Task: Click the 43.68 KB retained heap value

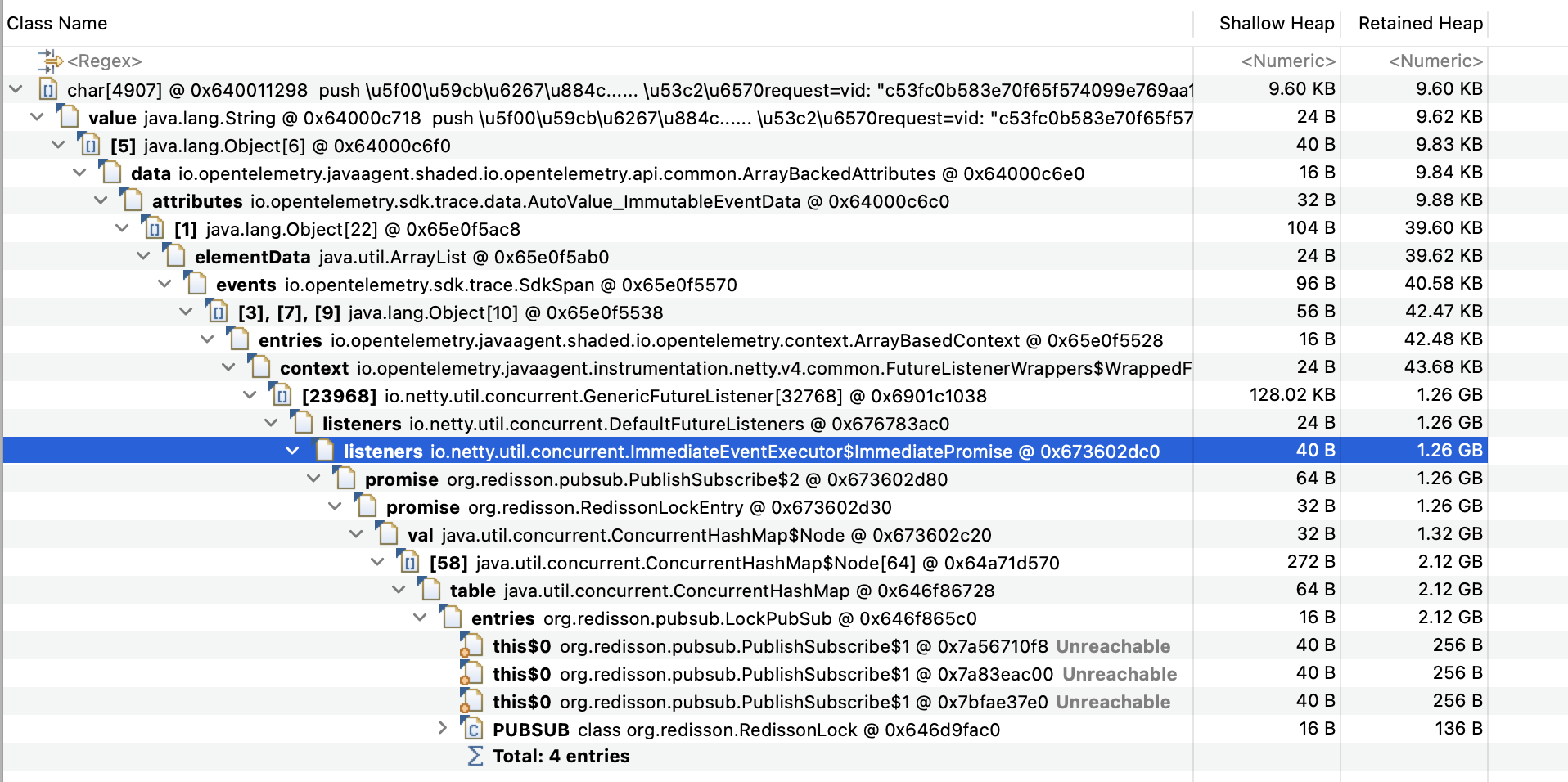Action: click(1444, 366)
